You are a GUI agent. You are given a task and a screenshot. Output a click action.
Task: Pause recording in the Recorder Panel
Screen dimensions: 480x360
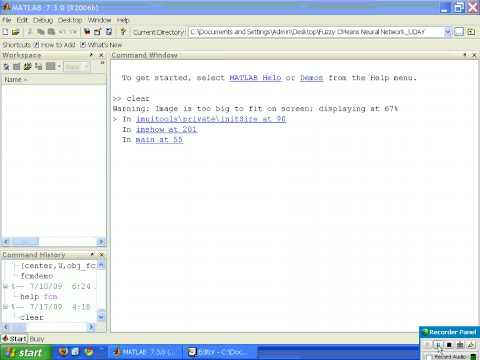(x=439, y=345)
